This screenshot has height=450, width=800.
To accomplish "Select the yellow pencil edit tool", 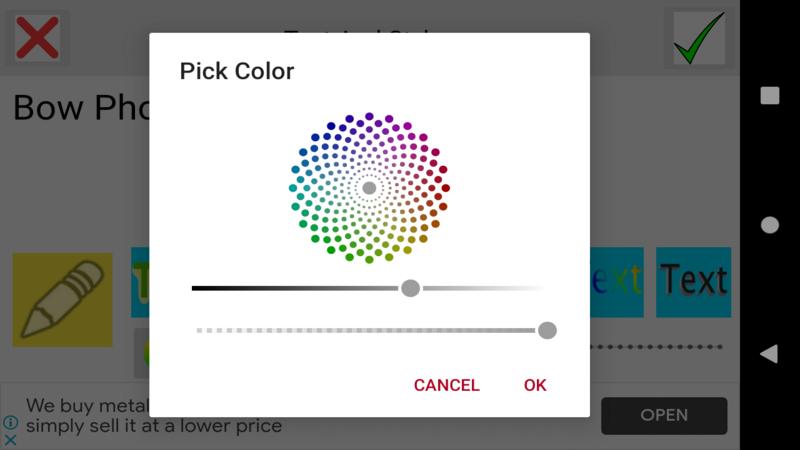I will pyautogui.click(x=62, y=299).
